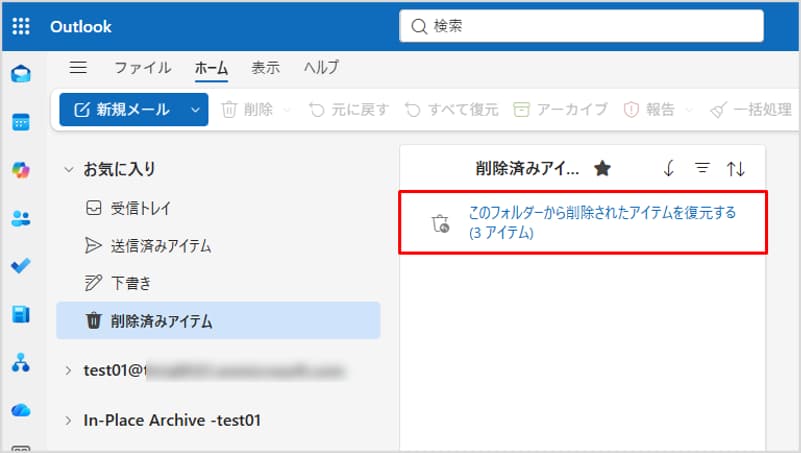801x453 pixels.
Task: Open the People contacts icon
Action: click(21, 219)
